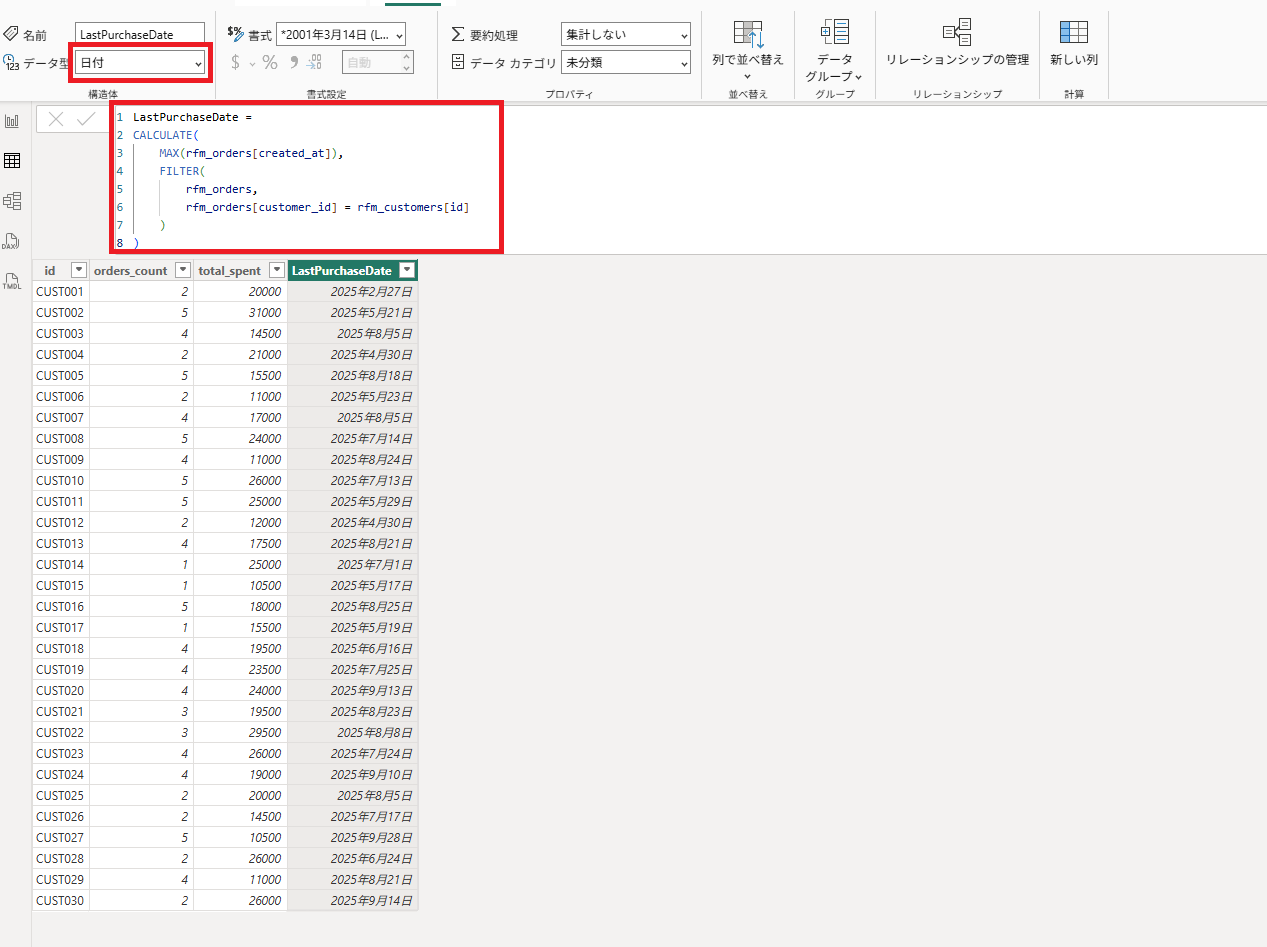Open Model view icon in sidebar
1267x947 pixels.
[x=12, y=201]
